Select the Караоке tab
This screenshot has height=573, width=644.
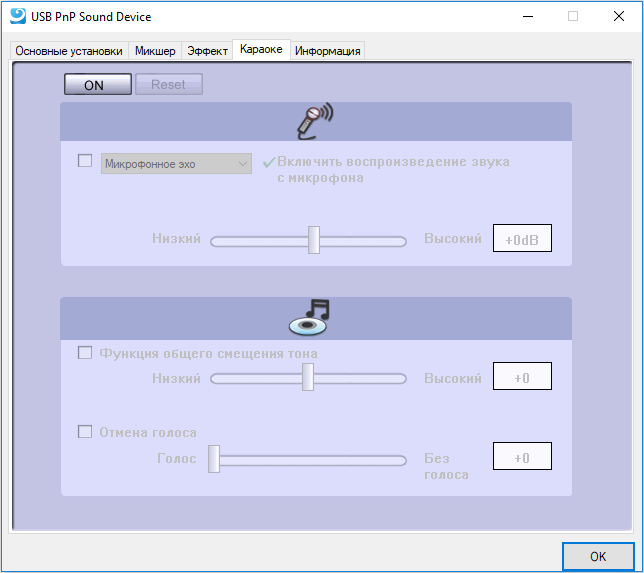pos(261,50)
